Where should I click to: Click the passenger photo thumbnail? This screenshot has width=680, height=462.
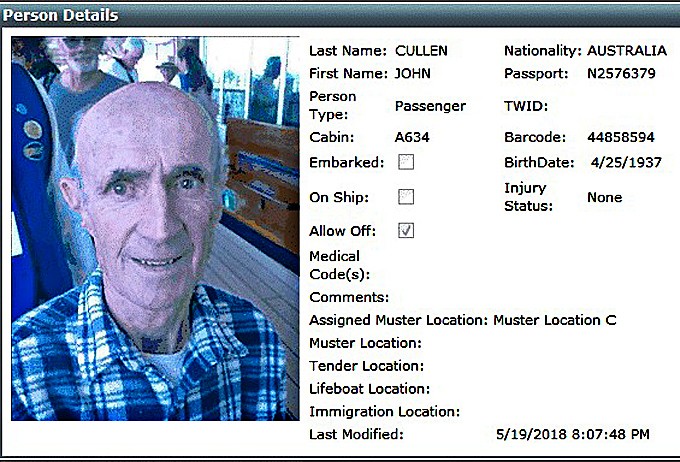(x=155, y=229)
